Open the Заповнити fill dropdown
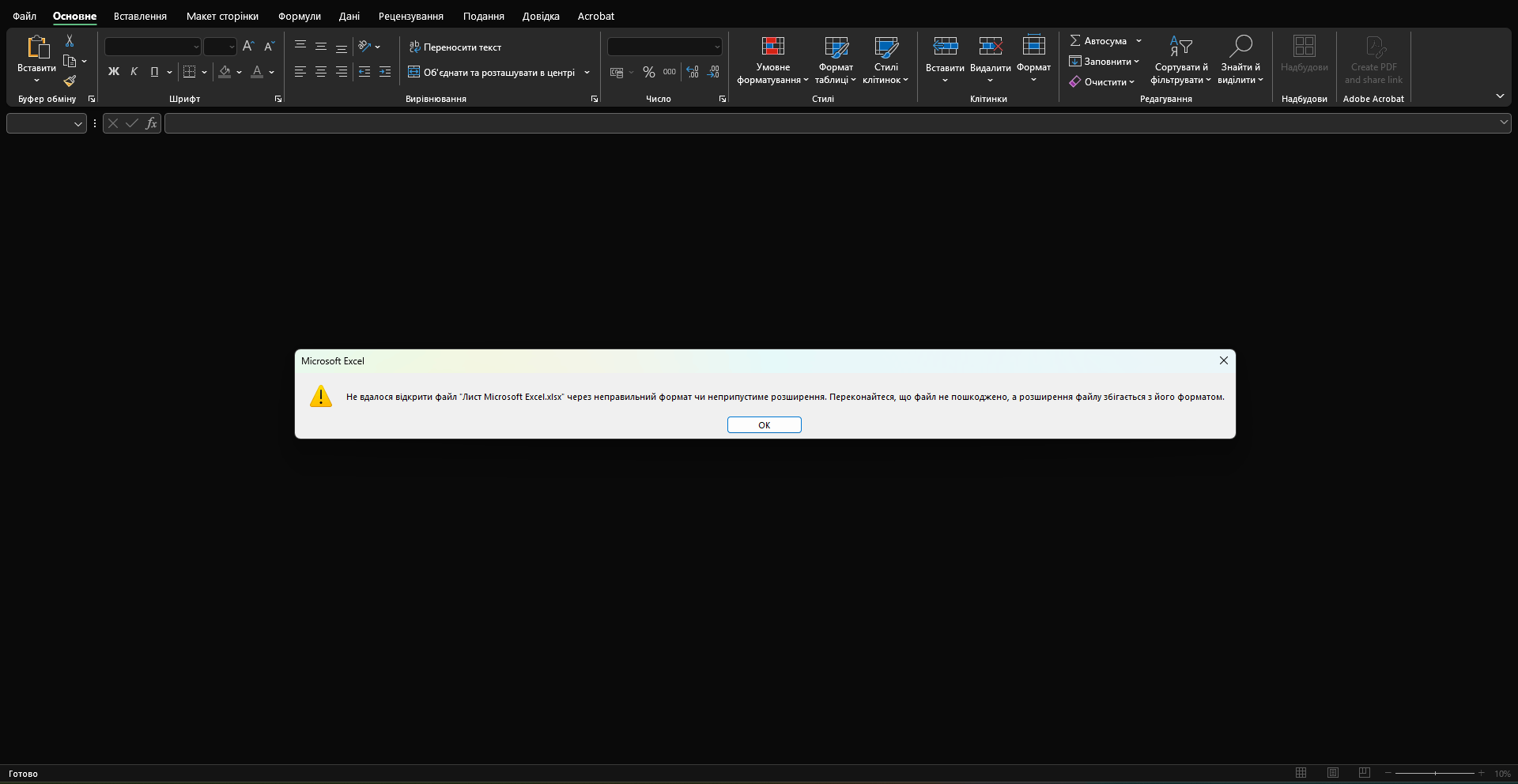This screenshot has height=784, width=1518. click(1105, 61)
